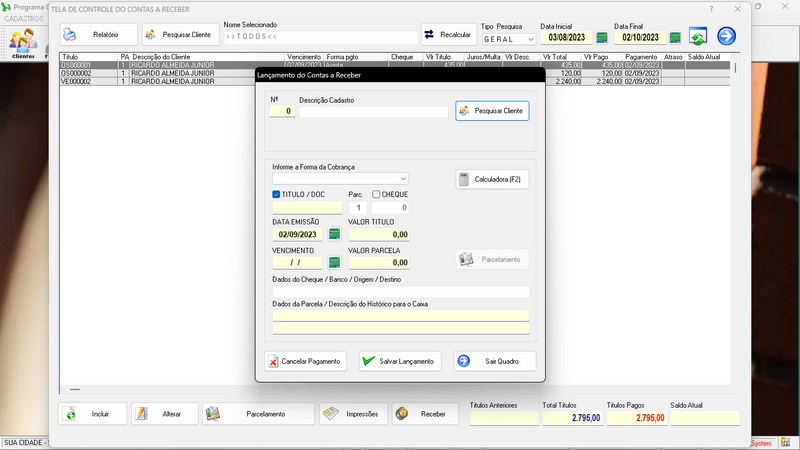Click into the VALOR TITULO field

tap(378, 234)
